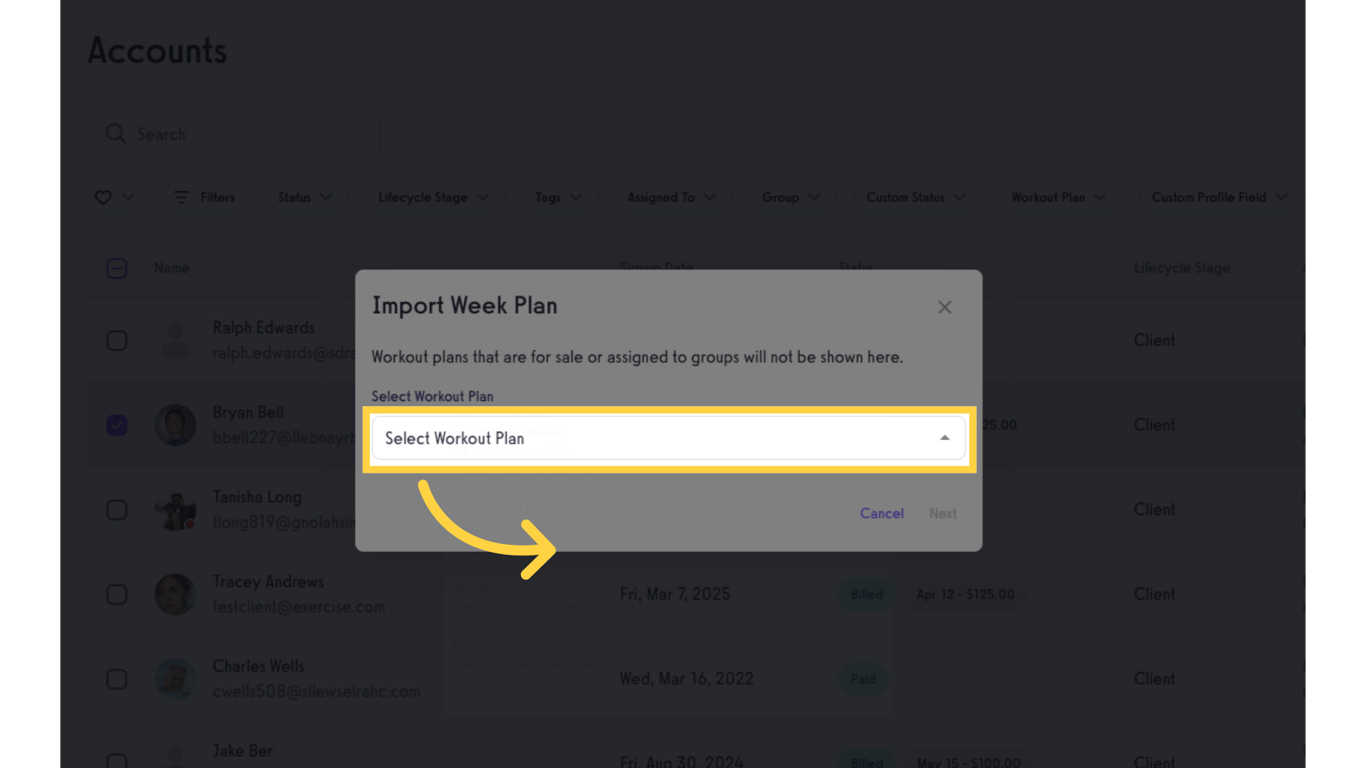
Task: Open the heart favorites filter
Action: pyautogui.click(x=114, y=197)
